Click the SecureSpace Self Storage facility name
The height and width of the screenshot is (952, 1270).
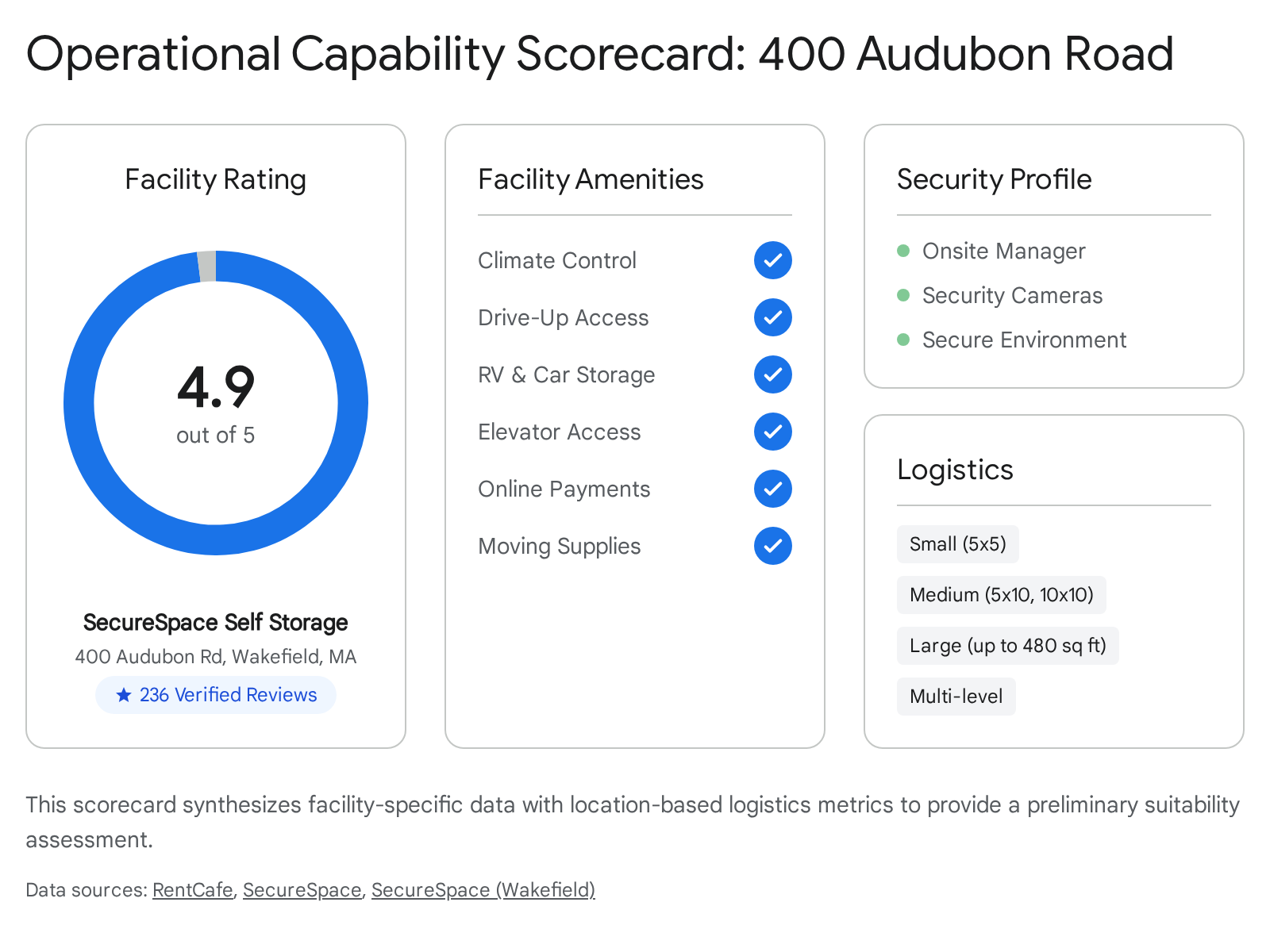pos(216,623)
